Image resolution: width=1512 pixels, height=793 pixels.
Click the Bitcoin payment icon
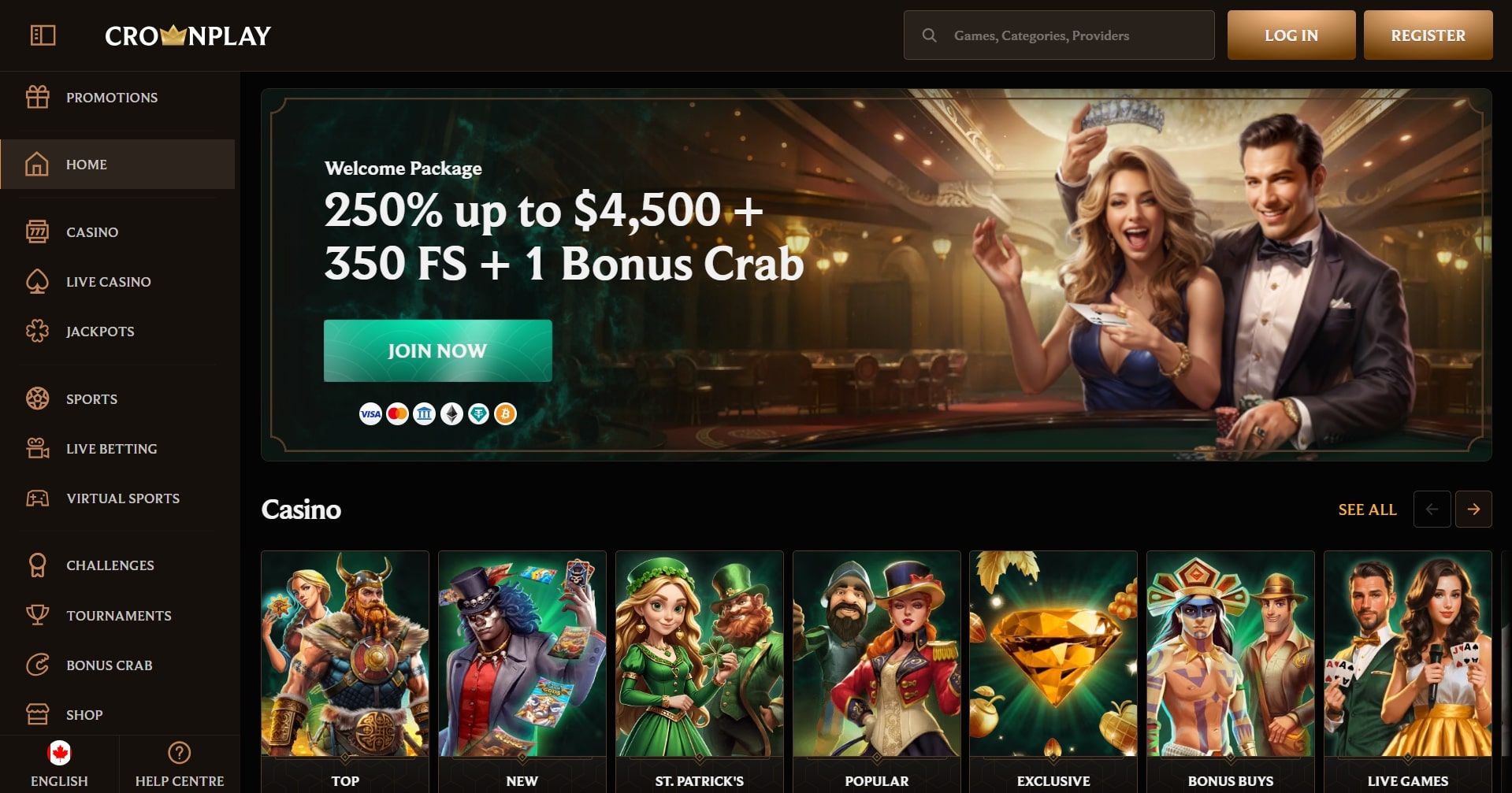[505, 413]
